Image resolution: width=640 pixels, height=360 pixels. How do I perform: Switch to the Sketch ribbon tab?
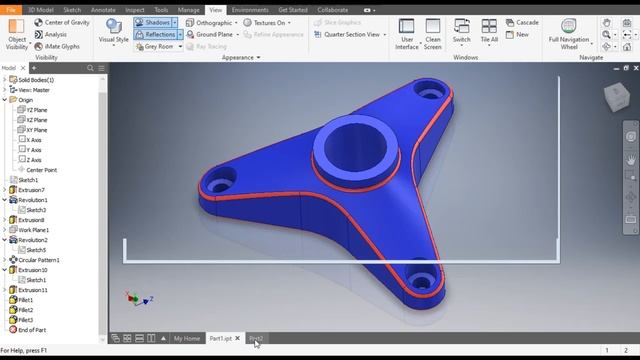click(x=72, y=10)
